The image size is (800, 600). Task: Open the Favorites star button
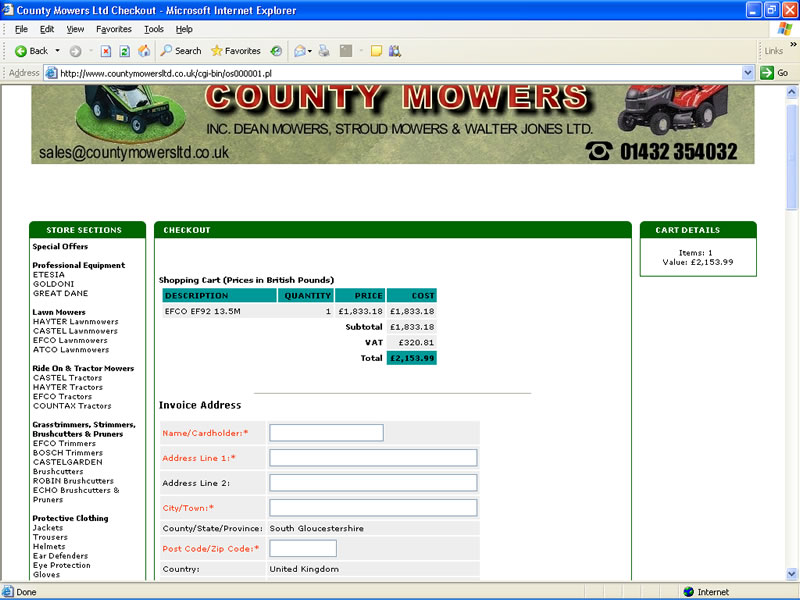click(235, 51)
